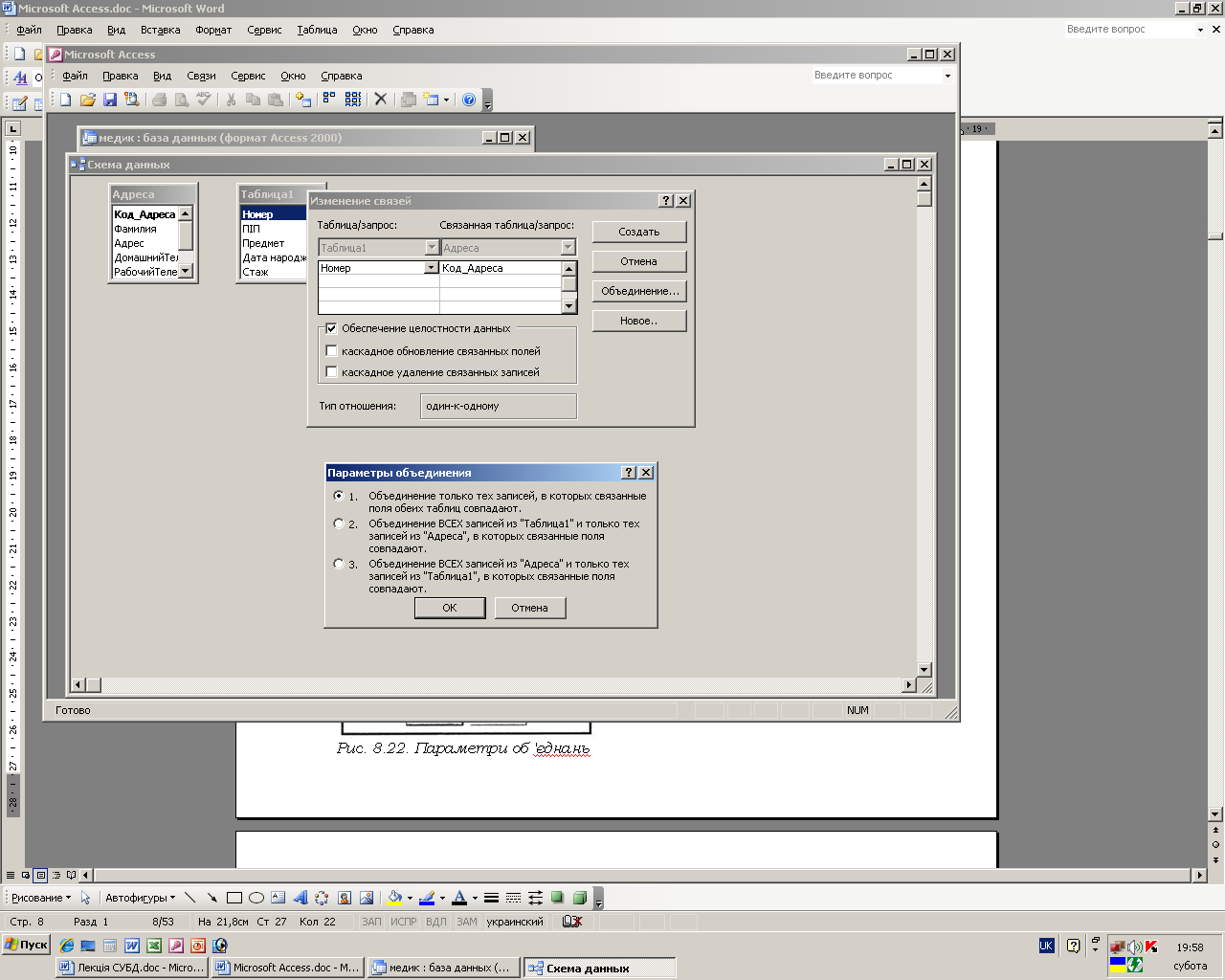Click the Создать button
This screenshot has width=1225, height=980.
pyautogui.click(x=639, y=232)
